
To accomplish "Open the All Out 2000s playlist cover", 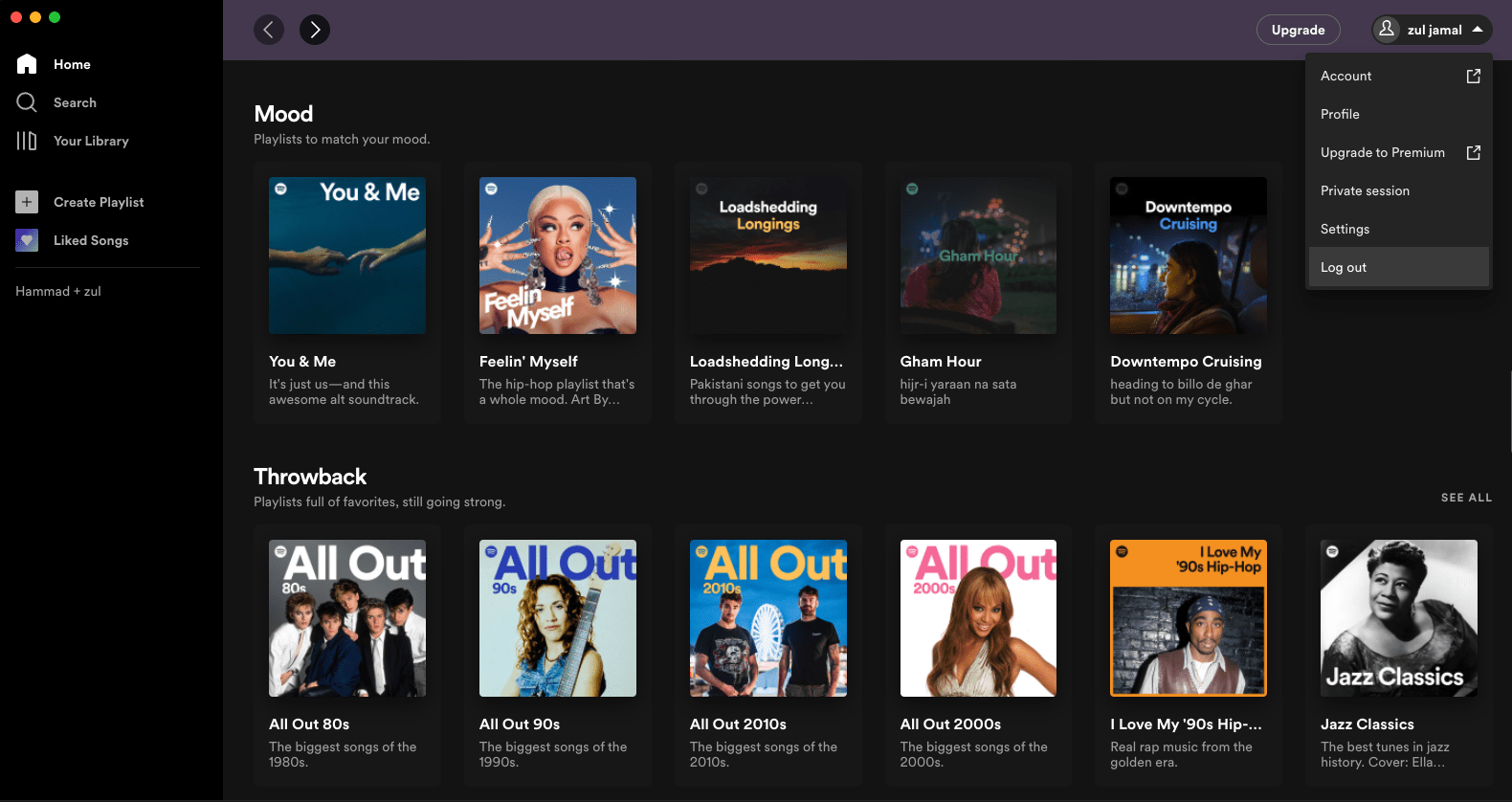I will click(x=978, y=618).
